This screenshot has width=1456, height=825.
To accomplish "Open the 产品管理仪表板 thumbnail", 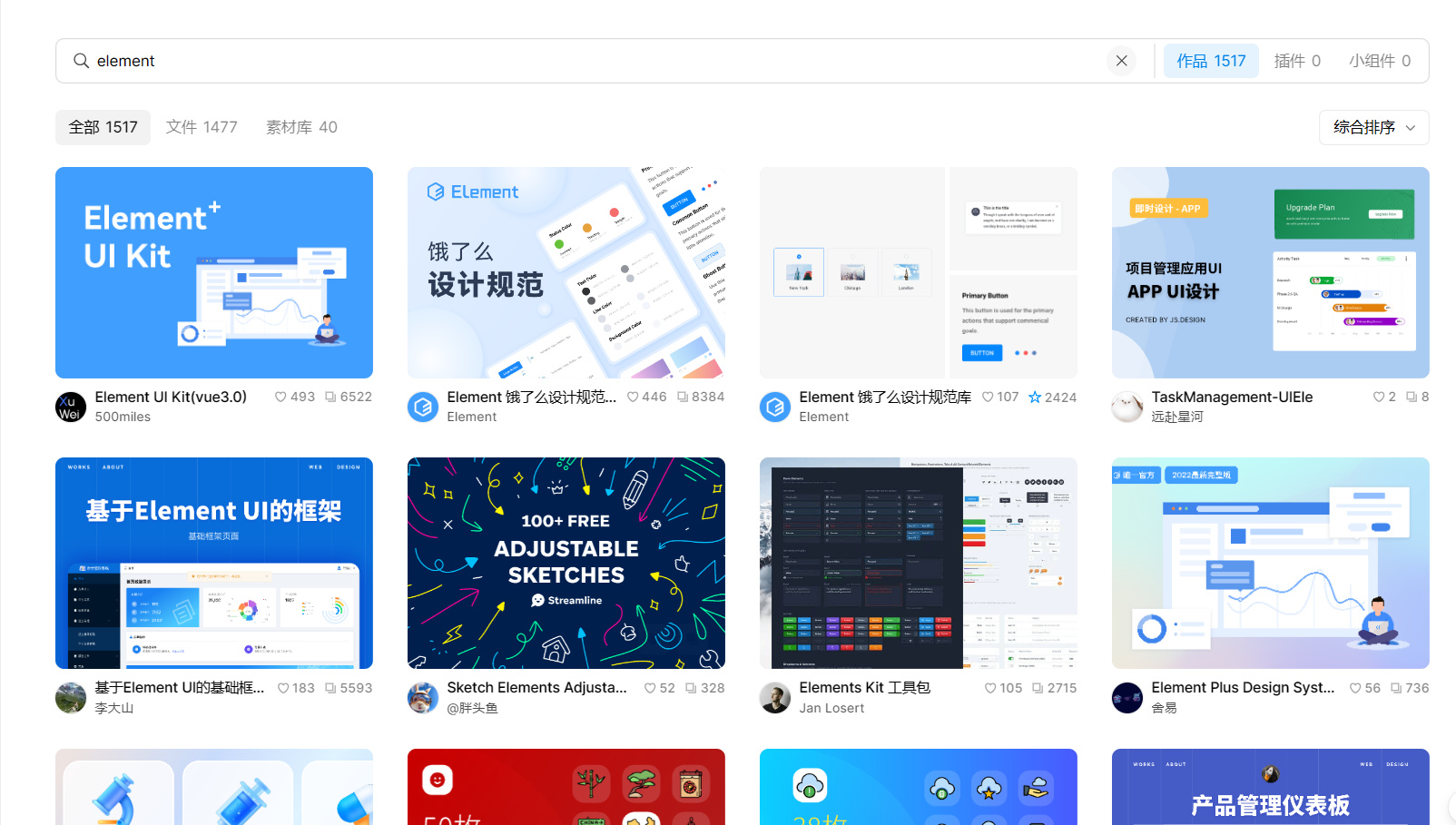I will coord(1271,787).
